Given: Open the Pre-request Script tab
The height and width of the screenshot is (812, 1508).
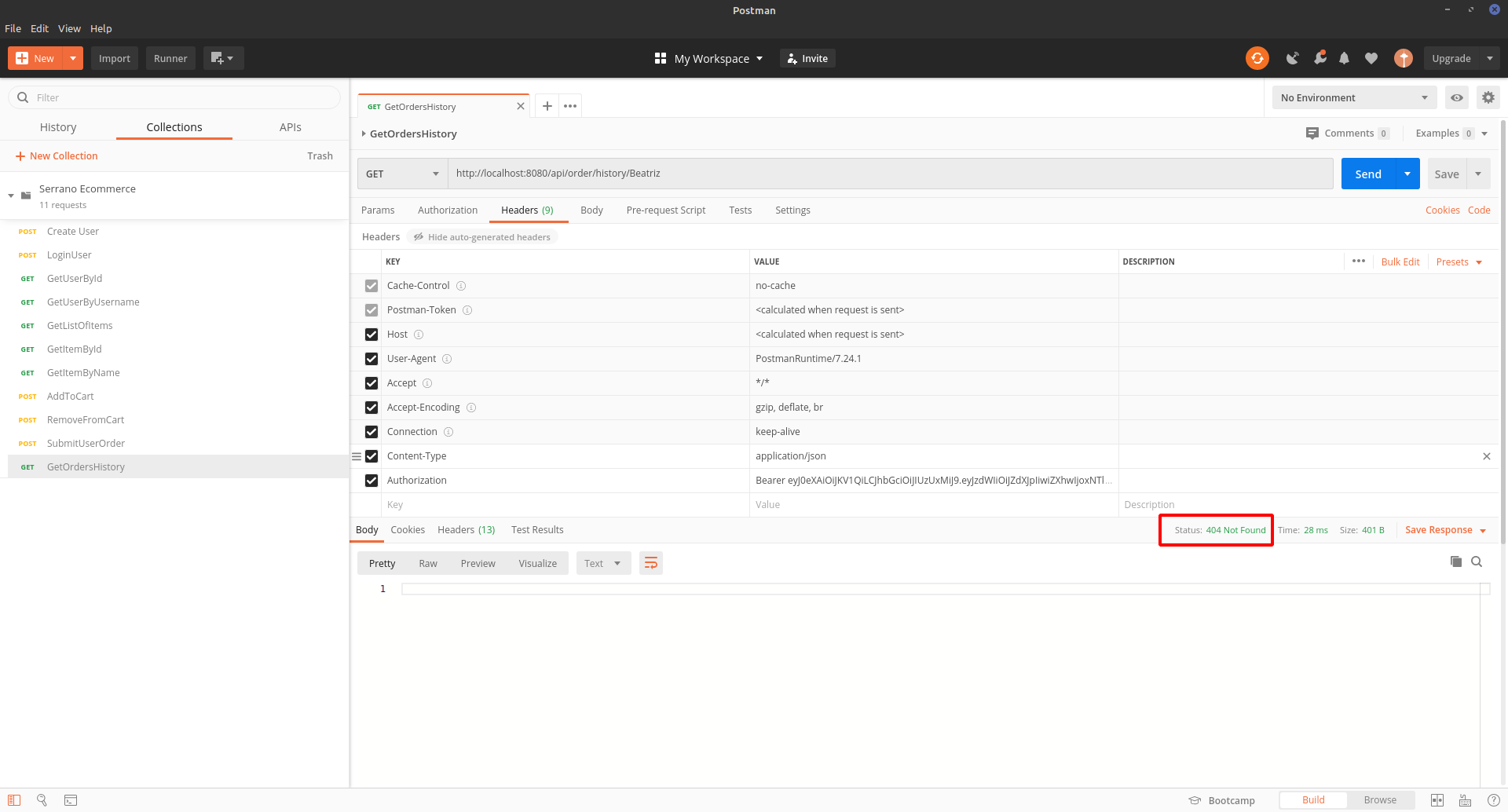Looking at the screenshot, I should tap(666, 210).
